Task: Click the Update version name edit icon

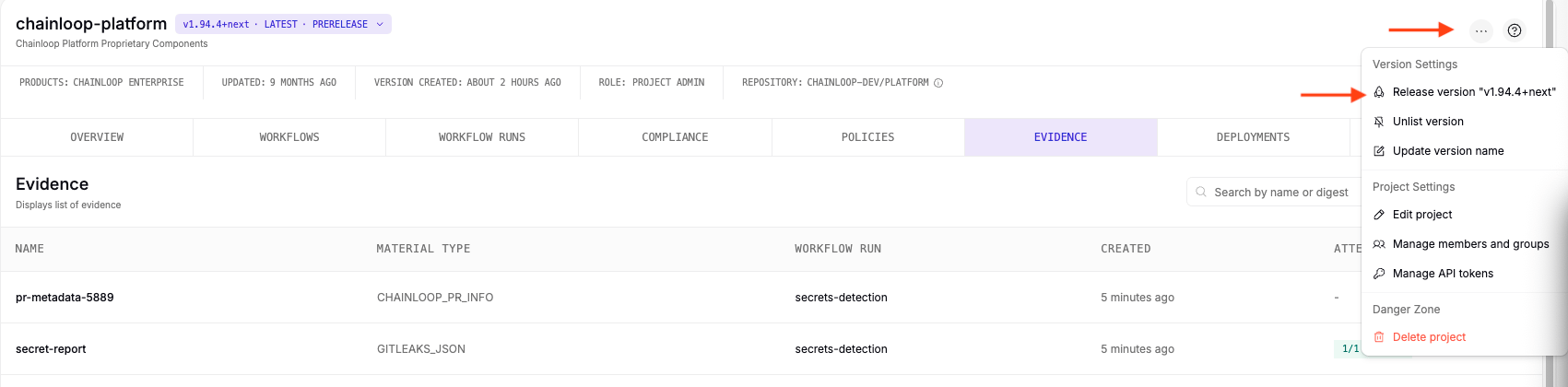Action: click(x=1379, y=151)
